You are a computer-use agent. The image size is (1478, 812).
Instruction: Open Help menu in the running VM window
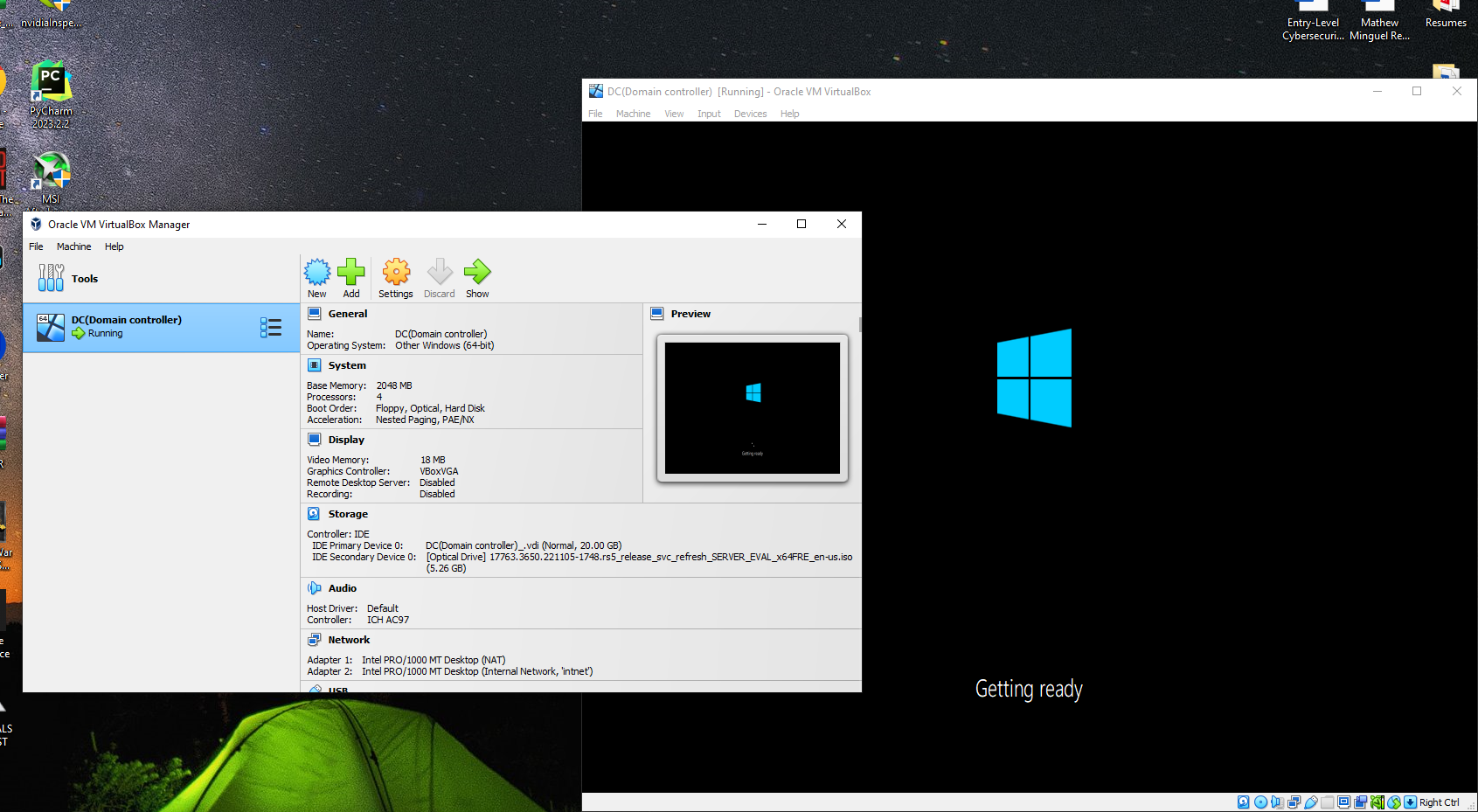(x=789, y=114)
